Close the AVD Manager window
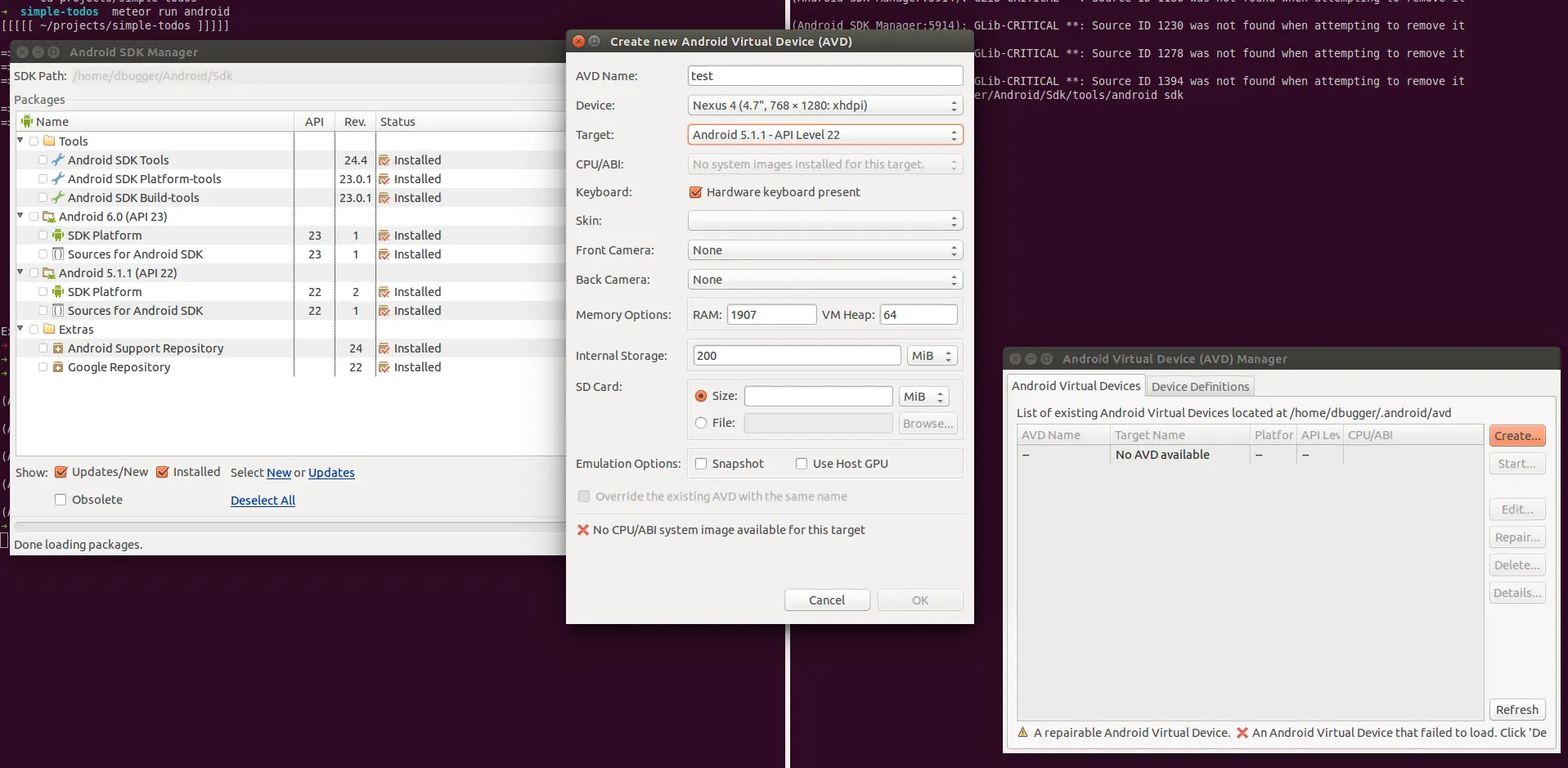1568x768 pixels. [1016, 359]
